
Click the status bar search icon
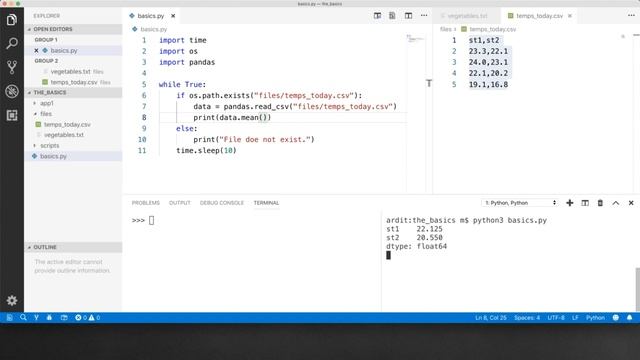coord(23,318)
